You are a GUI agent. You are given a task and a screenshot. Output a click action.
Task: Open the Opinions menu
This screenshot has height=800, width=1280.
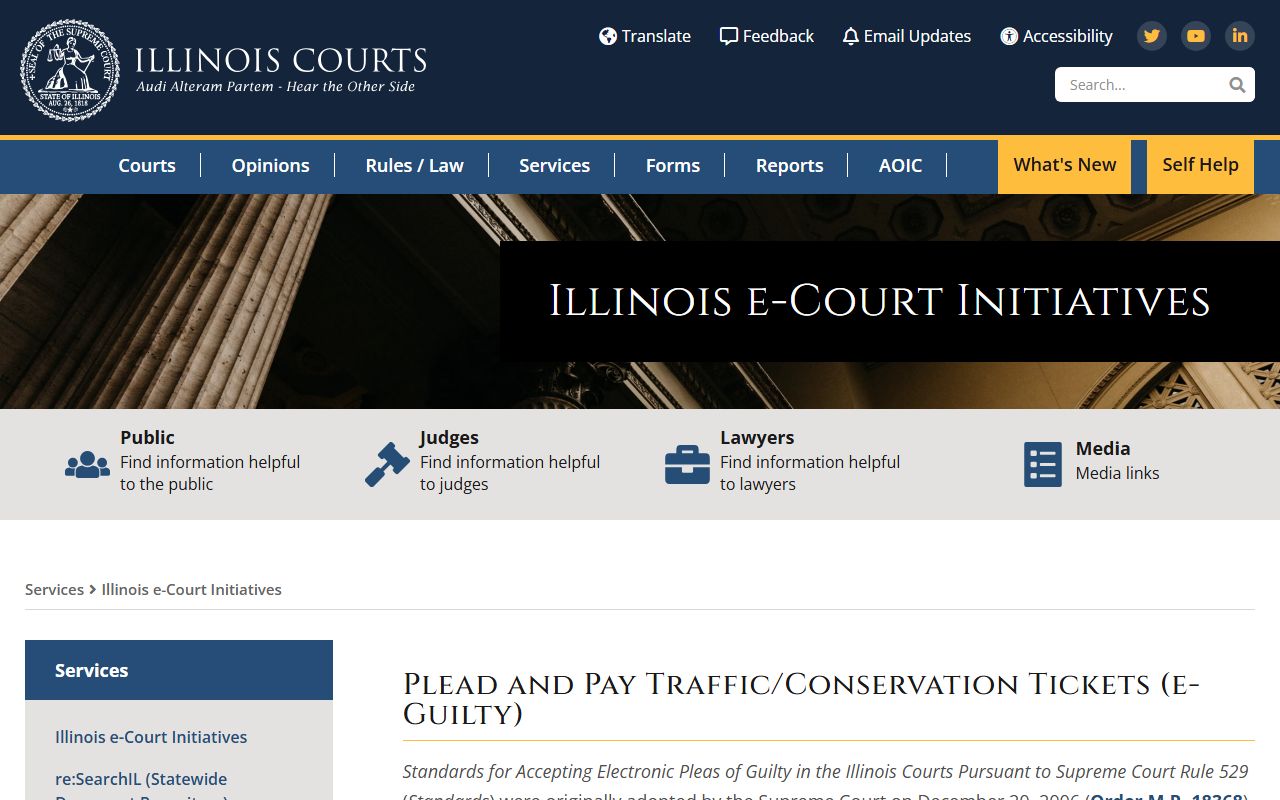pos(270,165)
